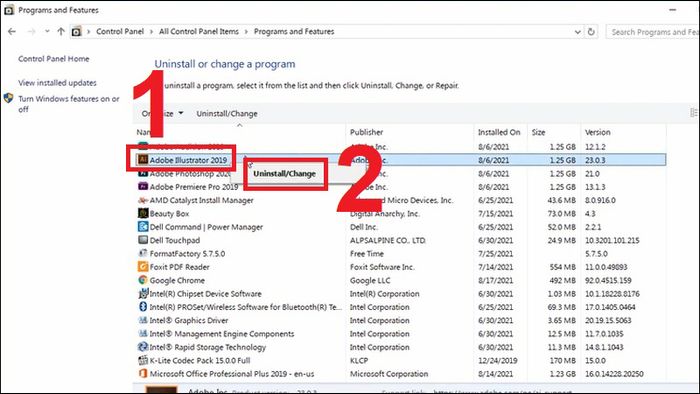
Task: Click the Bluetooth icon for Intel PROSet/Wireless
Action: [x=143, y=307]
